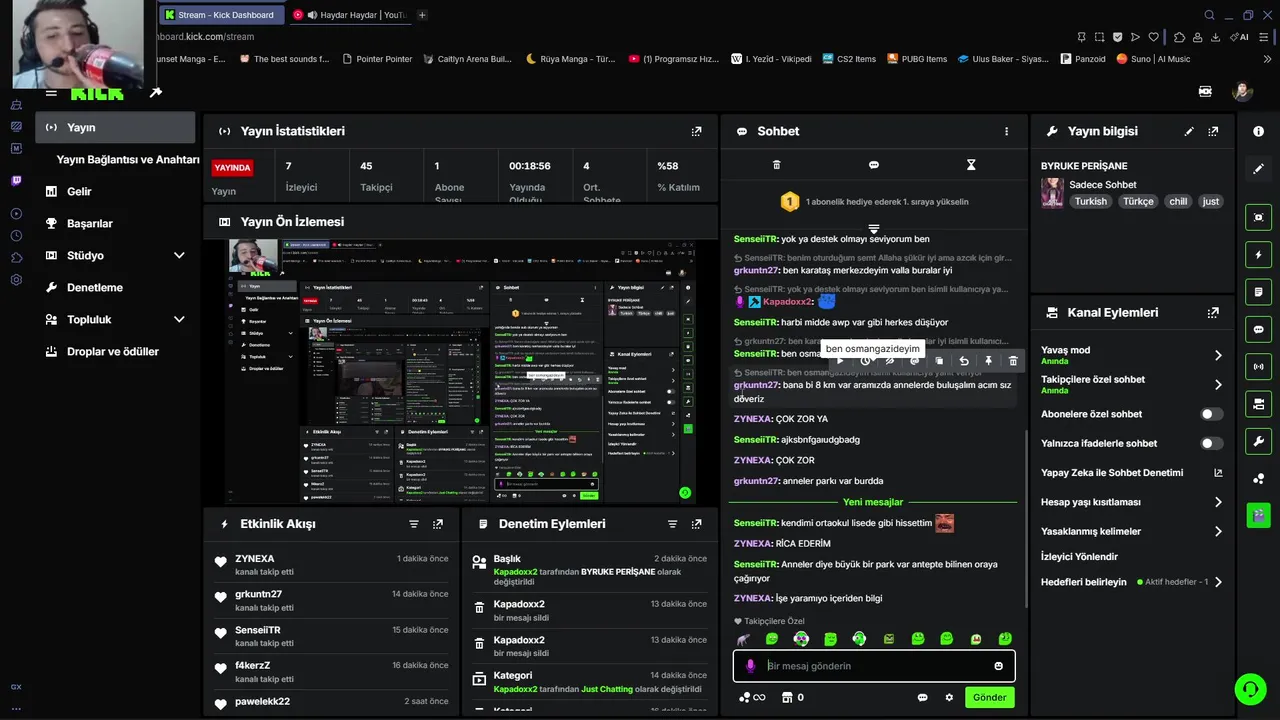This screenshot has height=720, width=1280.
Task: Open the profile avatar in Kick header
Action: coord(1242,91)
